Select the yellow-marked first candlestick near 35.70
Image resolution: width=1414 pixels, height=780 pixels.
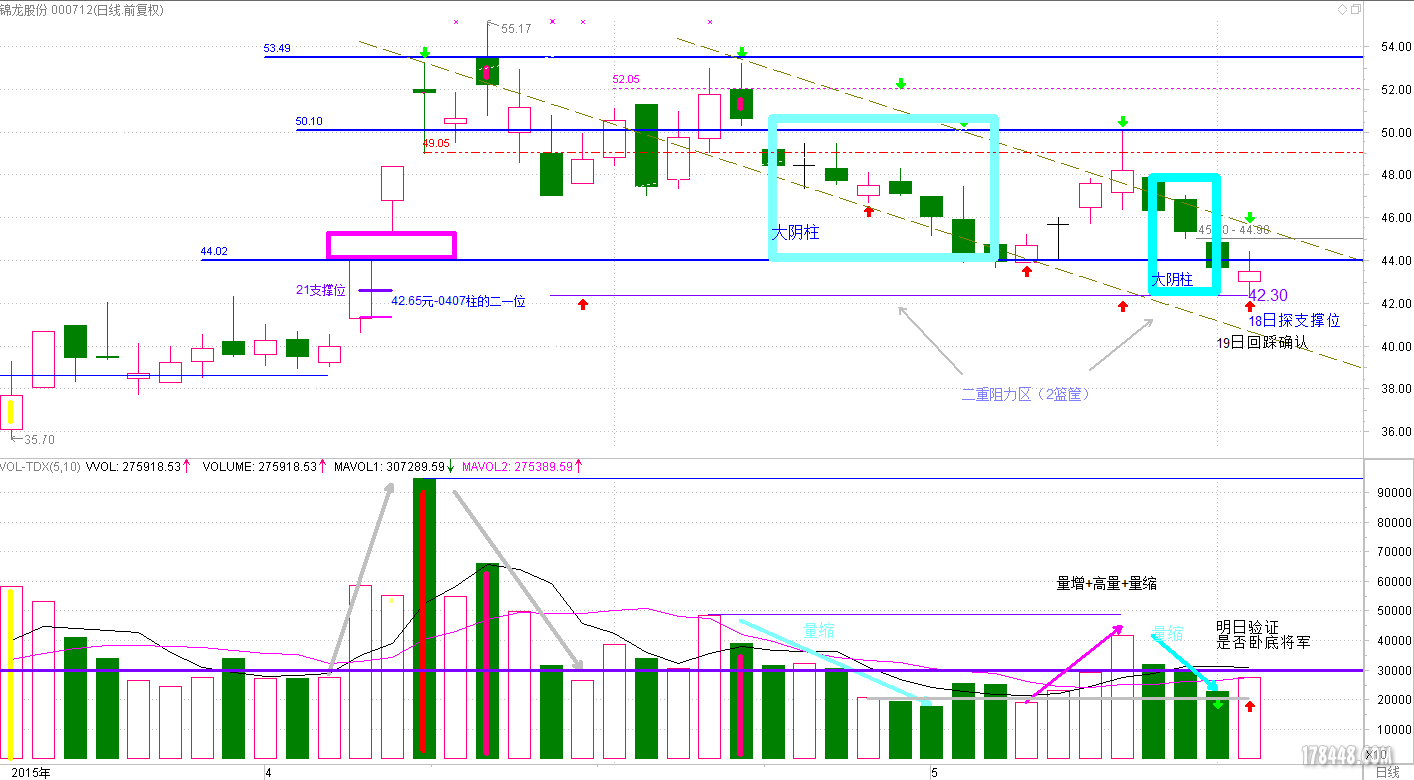click(11, 410)
